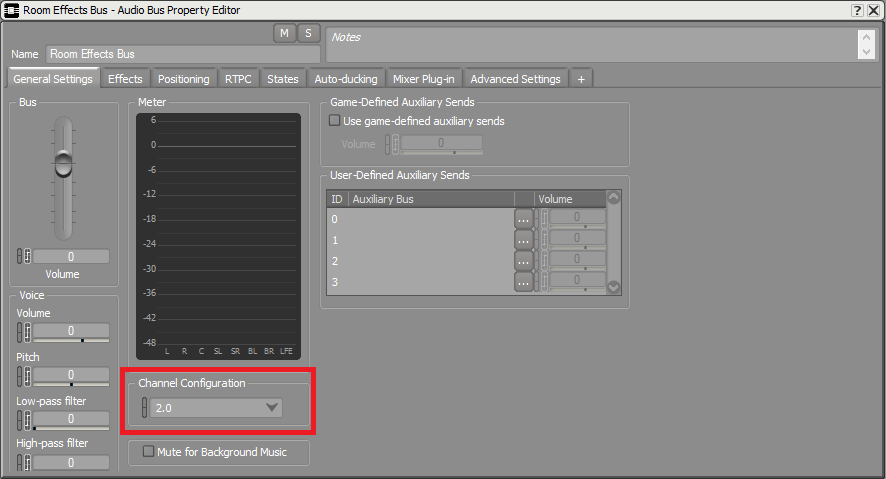Toggle the Solo (S) button

click(x=308, y=33)
